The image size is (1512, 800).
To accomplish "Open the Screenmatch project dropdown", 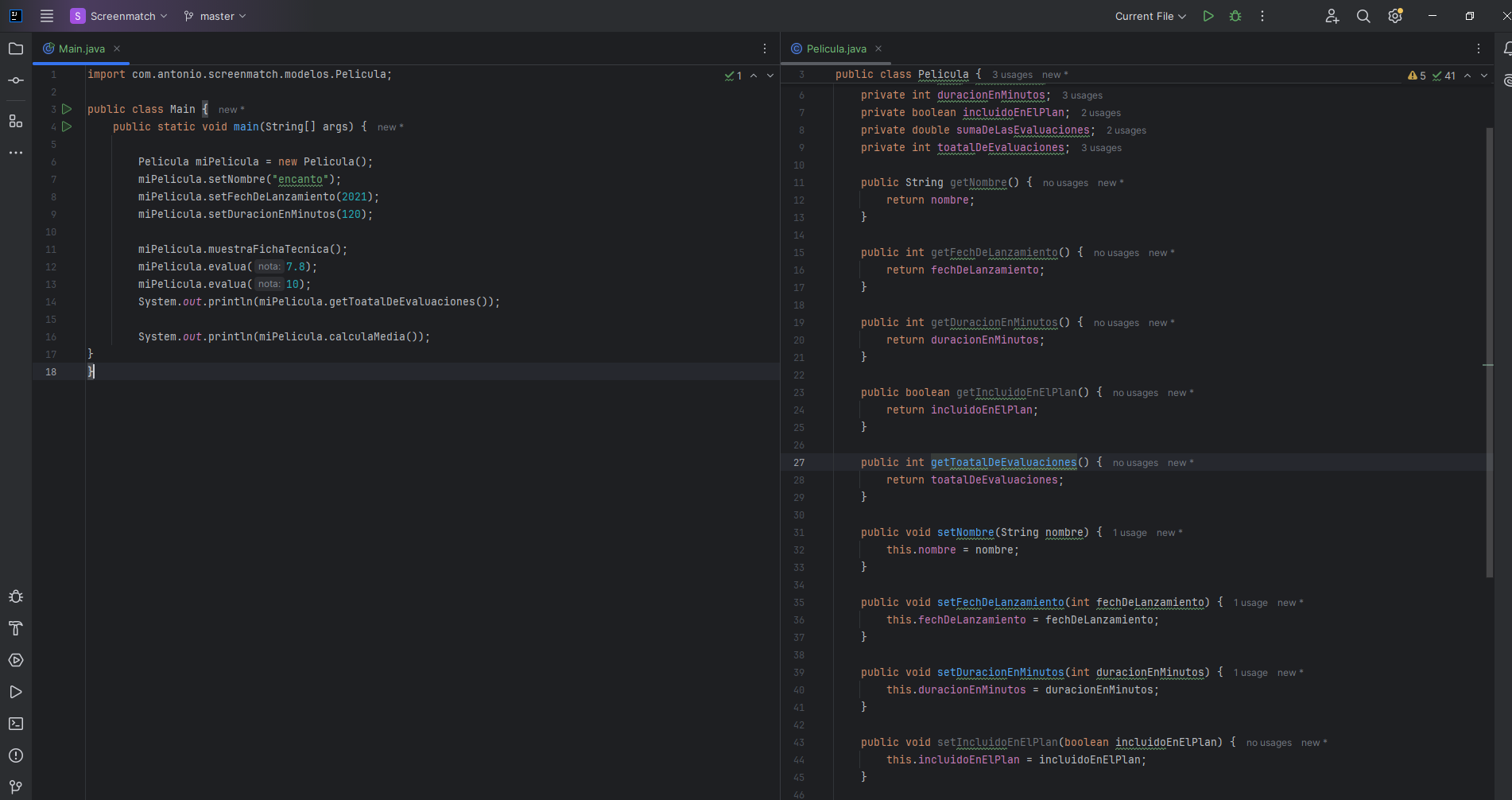I will (118, 16).
